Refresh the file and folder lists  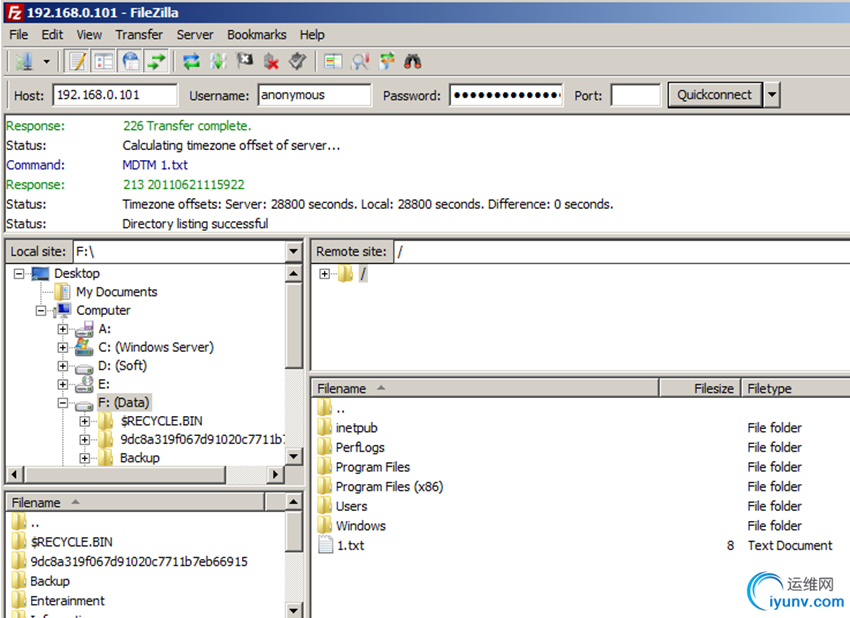click(x=191, y=61)
